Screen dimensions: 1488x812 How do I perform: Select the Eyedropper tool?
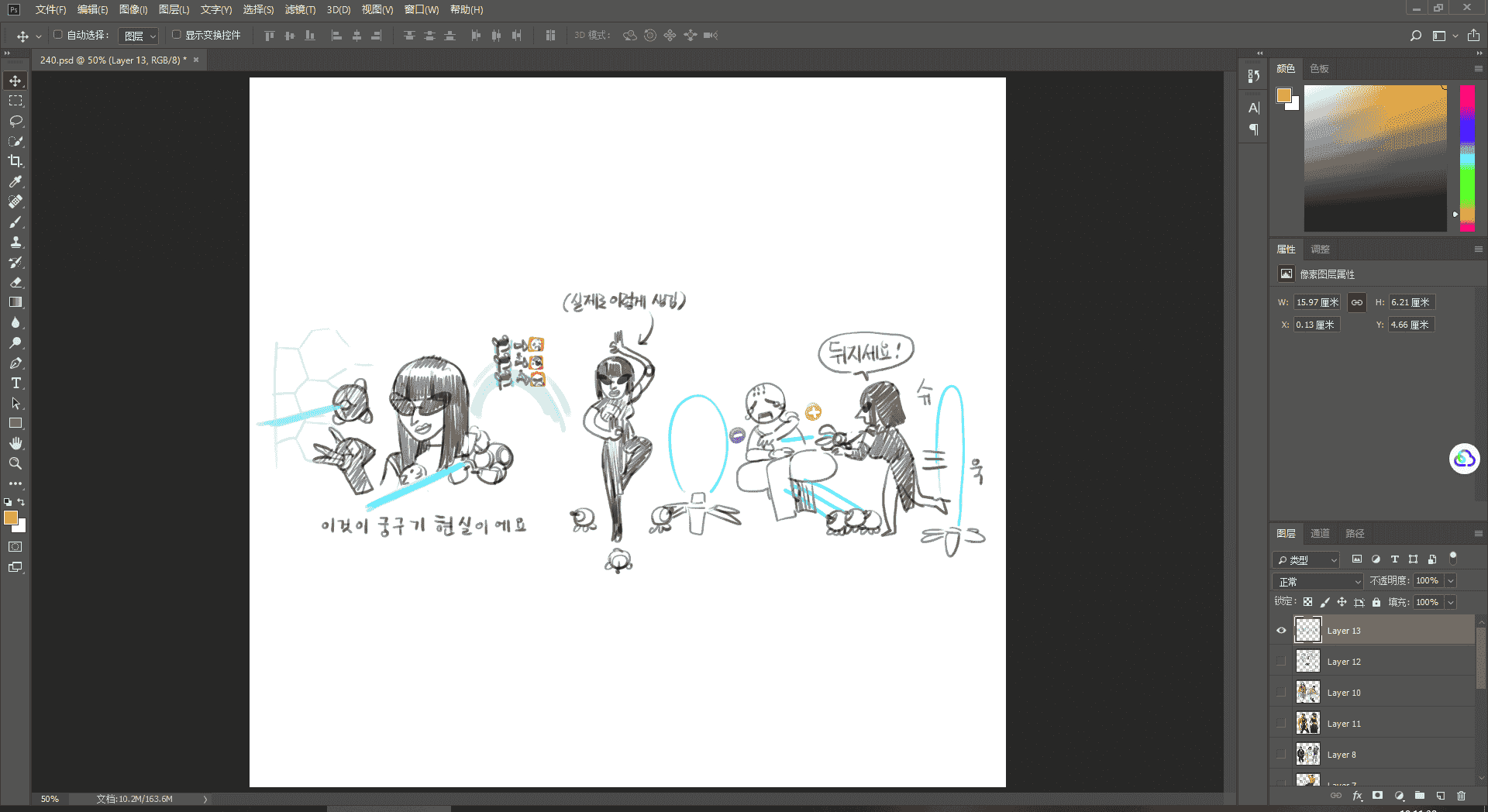tap(15, 181)
